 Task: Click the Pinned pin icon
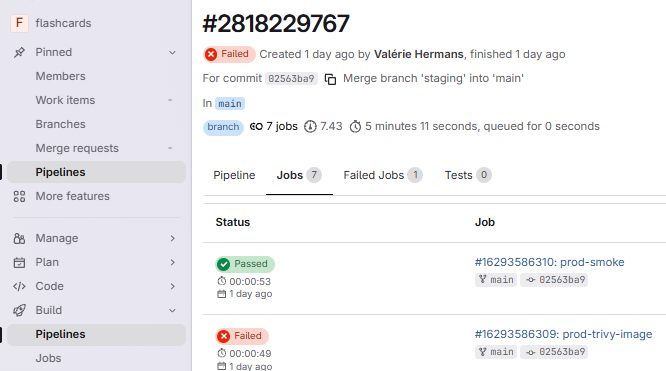pyautogui.click(x=19, y=52)
